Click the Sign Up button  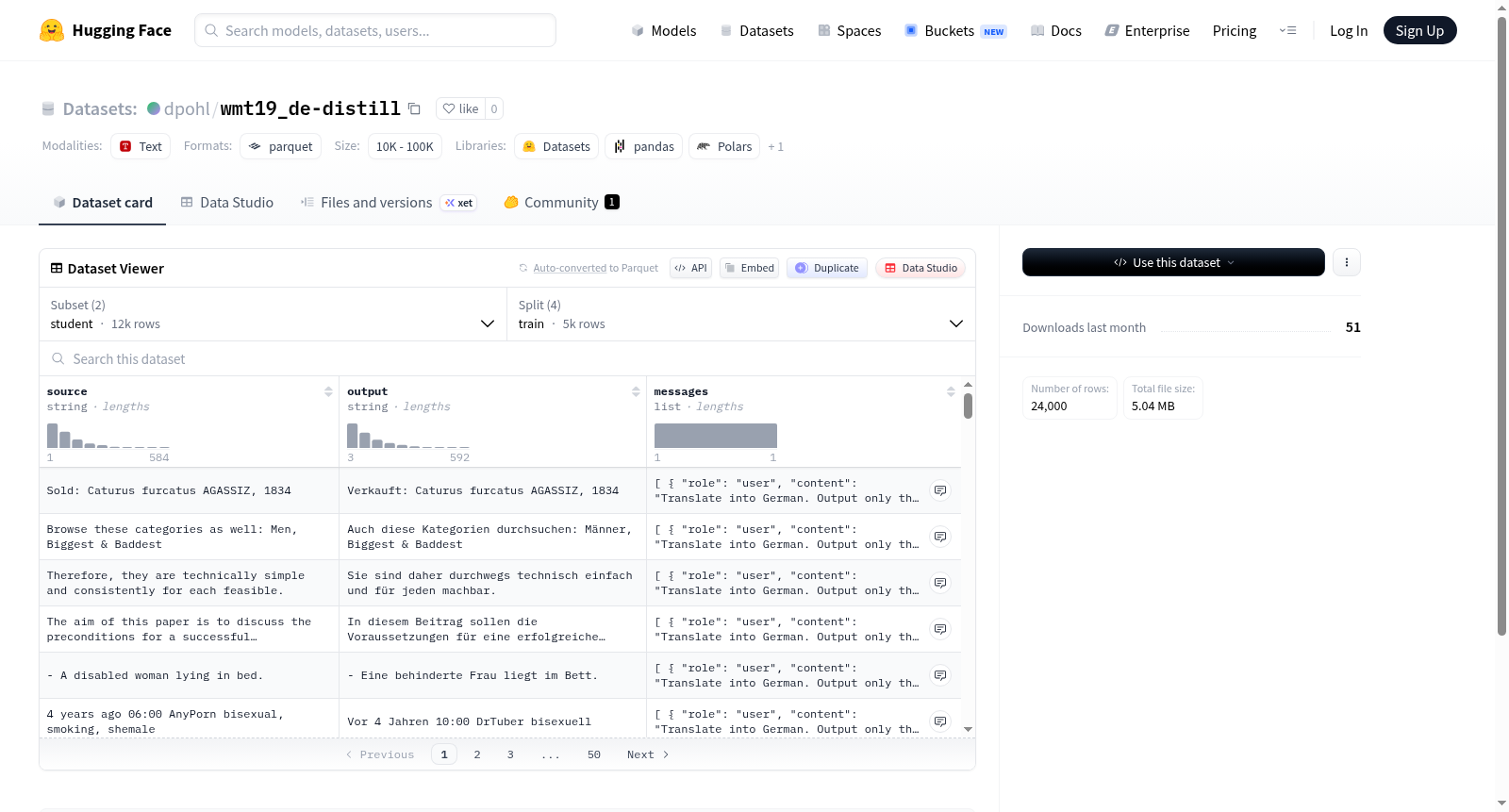(1419, 30)
